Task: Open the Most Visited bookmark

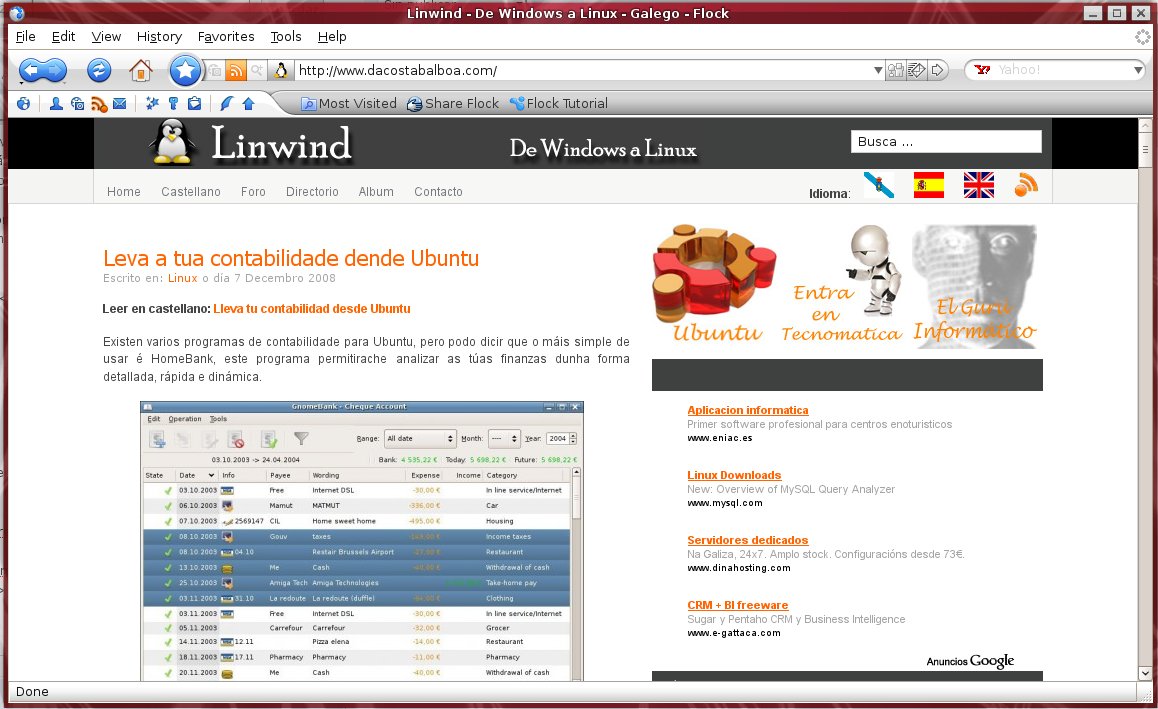Action: (x=349, y=103)
